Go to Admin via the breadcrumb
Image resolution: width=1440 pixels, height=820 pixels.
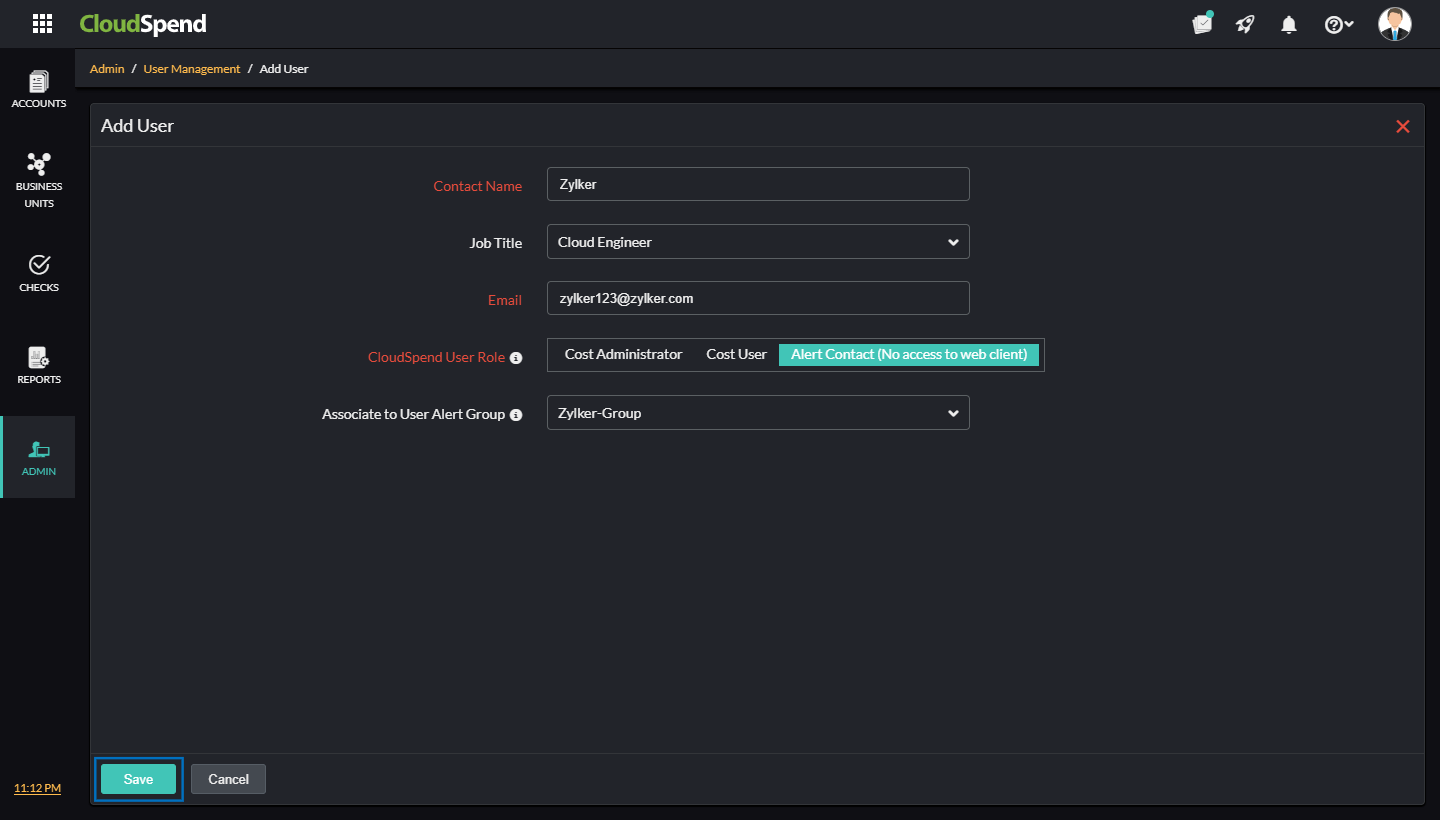point(107,68)
